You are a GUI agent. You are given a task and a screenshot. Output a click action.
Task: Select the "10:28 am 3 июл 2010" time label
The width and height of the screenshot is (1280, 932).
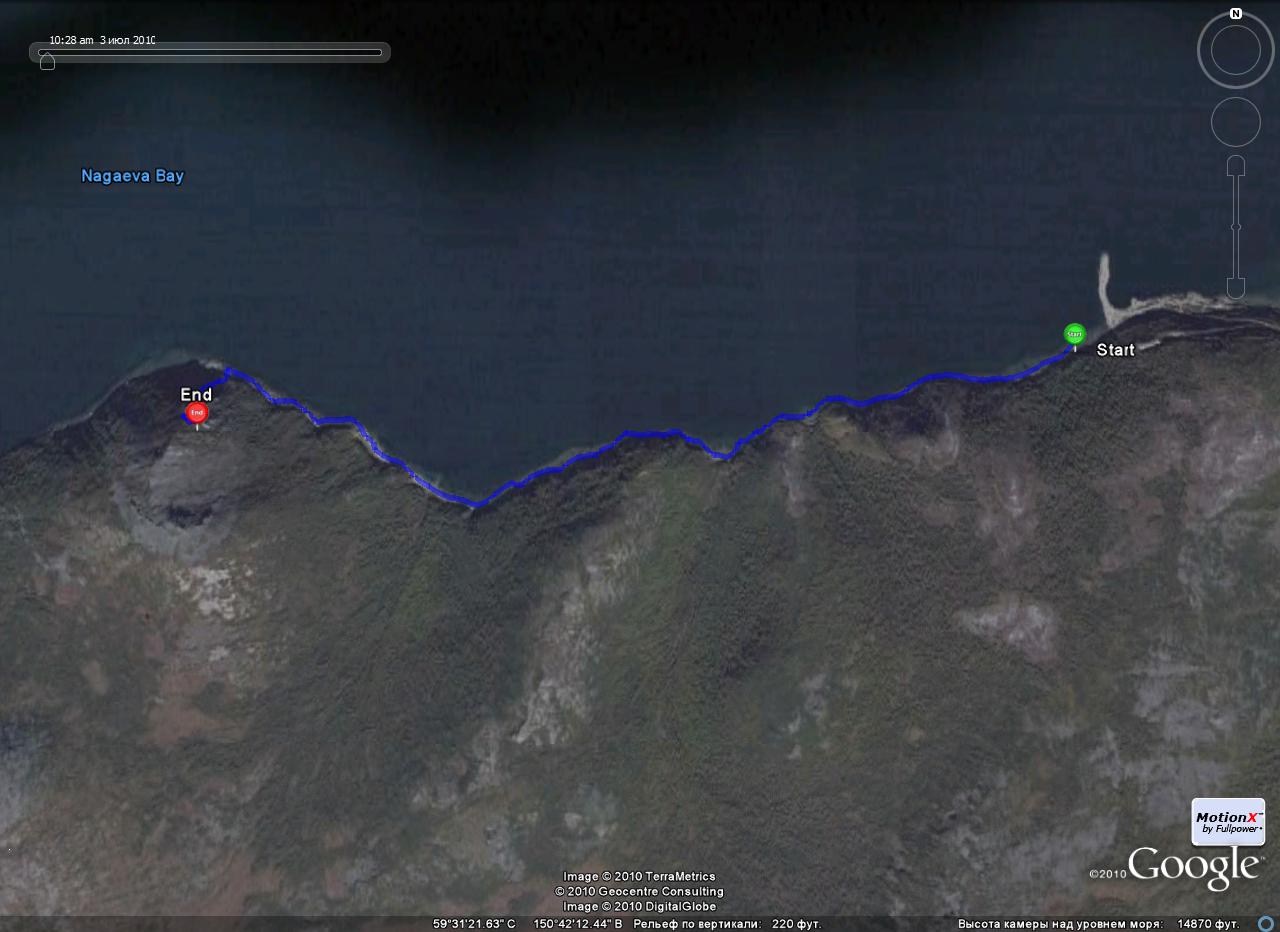coord(102,40)
